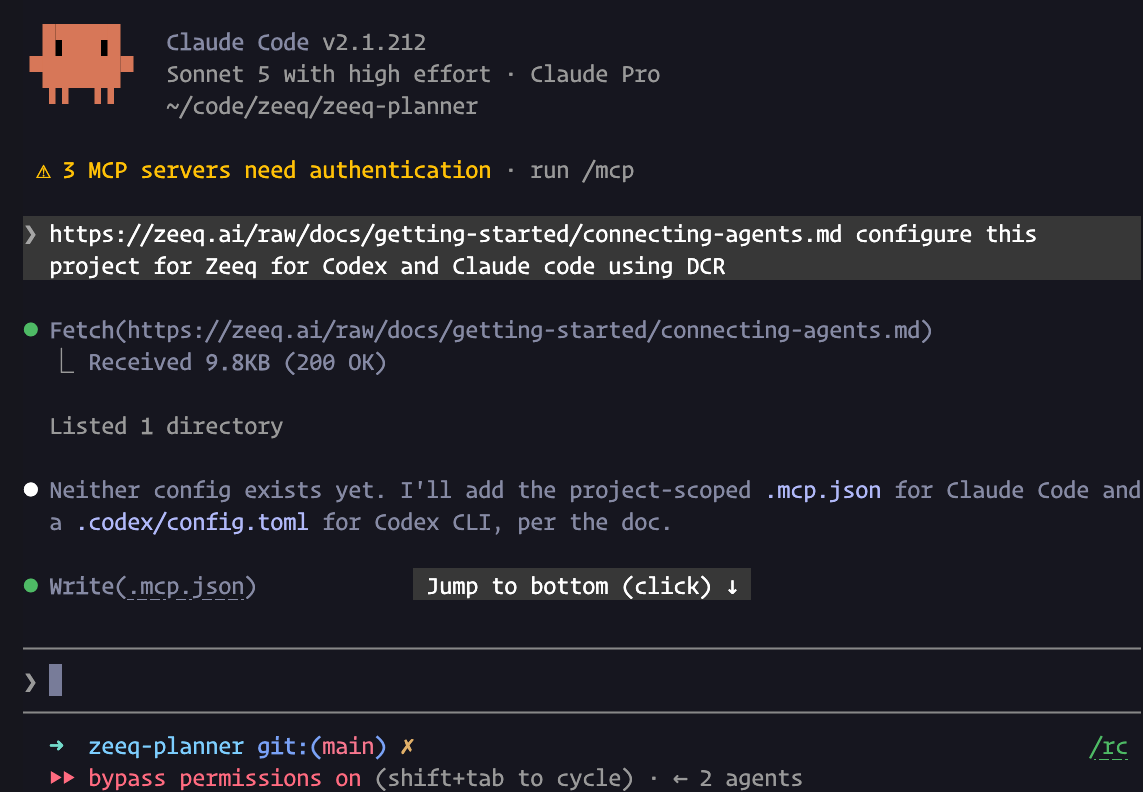1143x792 pixels.
Task: Click the 'run /mcp' hint text
Action: click(582, 171)
